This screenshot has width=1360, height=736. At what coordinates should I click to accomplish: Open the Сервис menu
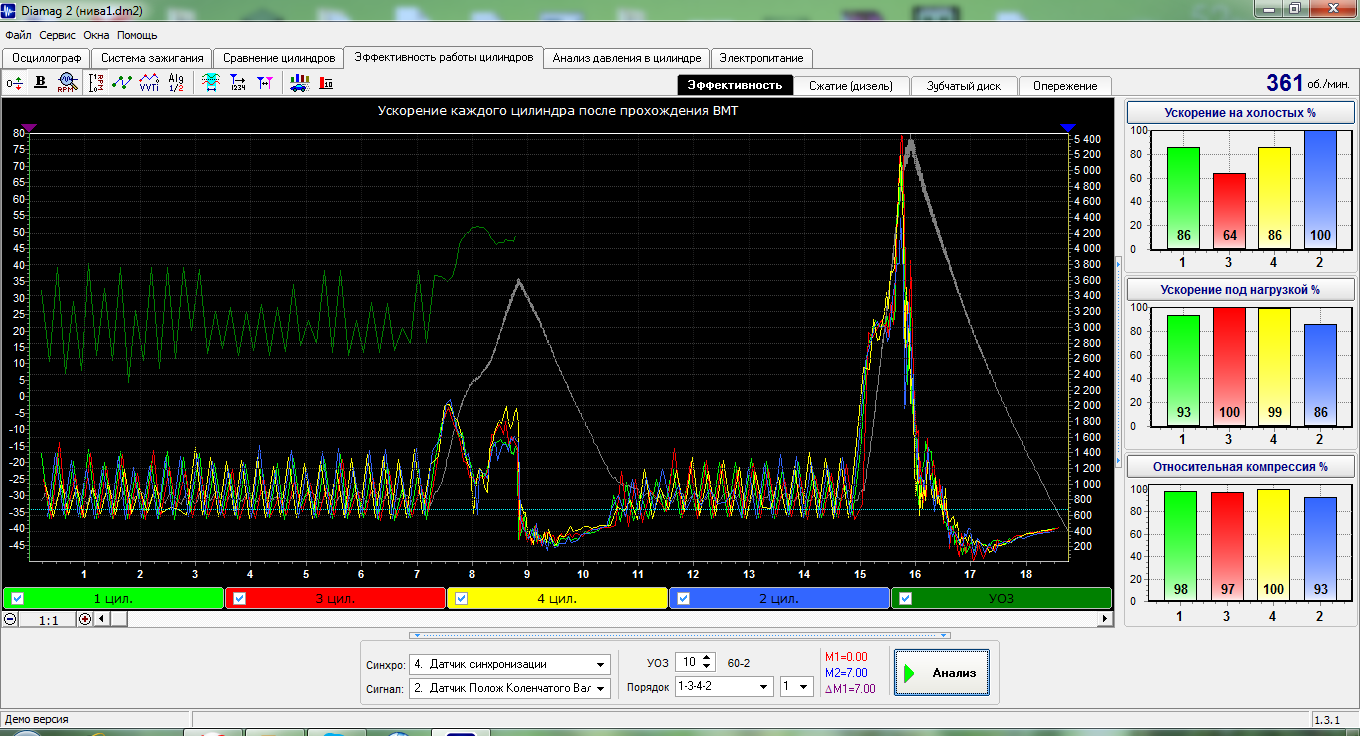tap(59, 35)
